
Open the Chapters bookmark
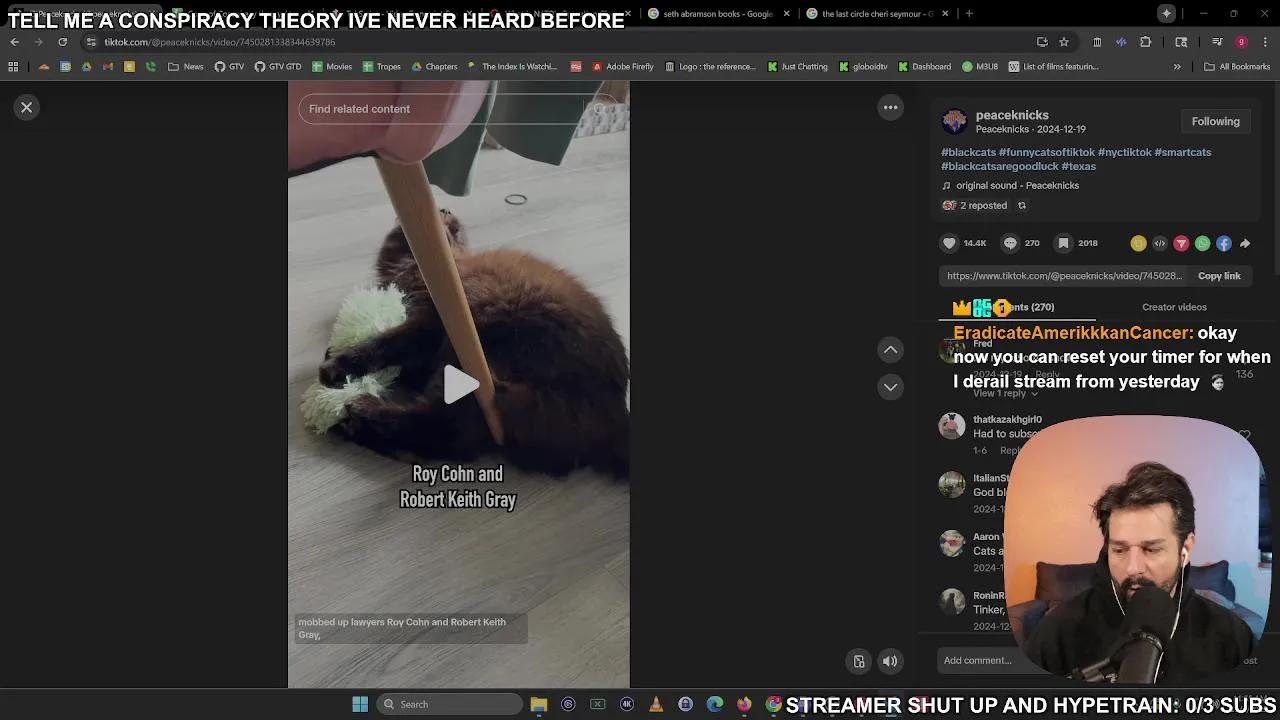pos(435,67)
